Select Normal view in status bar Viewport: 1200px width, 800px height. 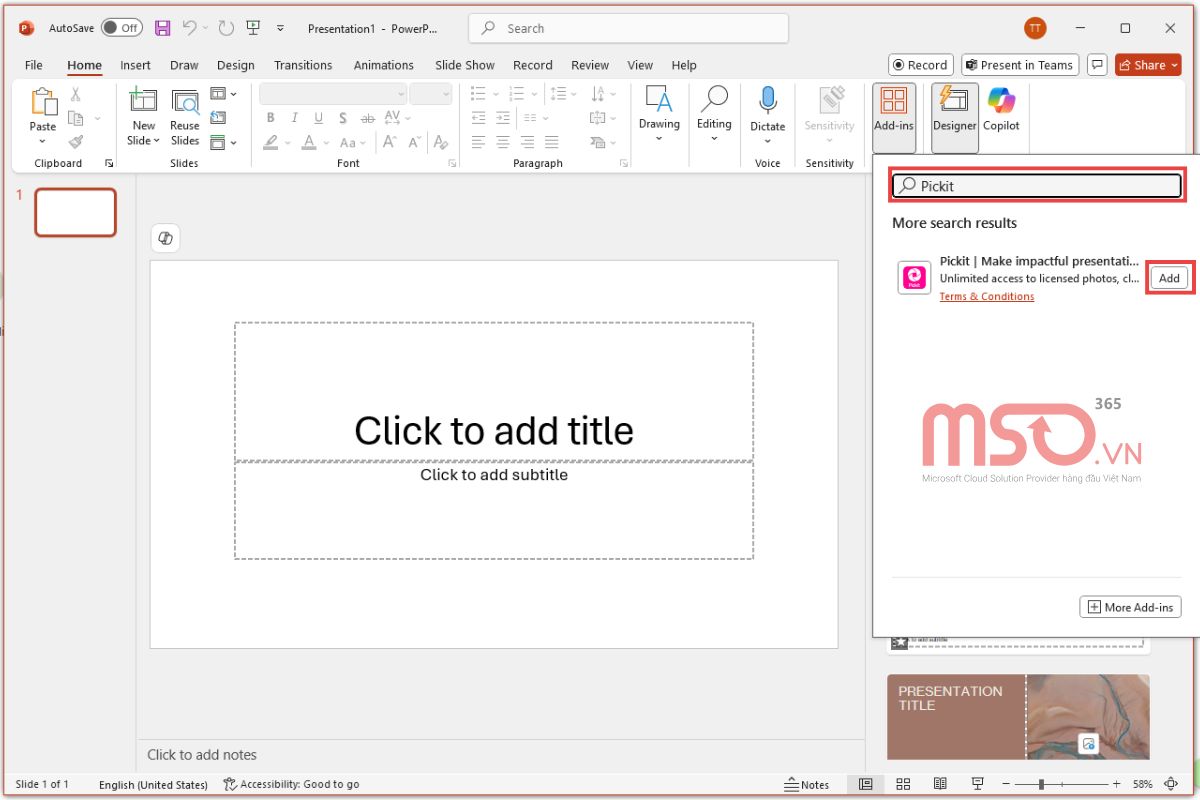point(866,784)
